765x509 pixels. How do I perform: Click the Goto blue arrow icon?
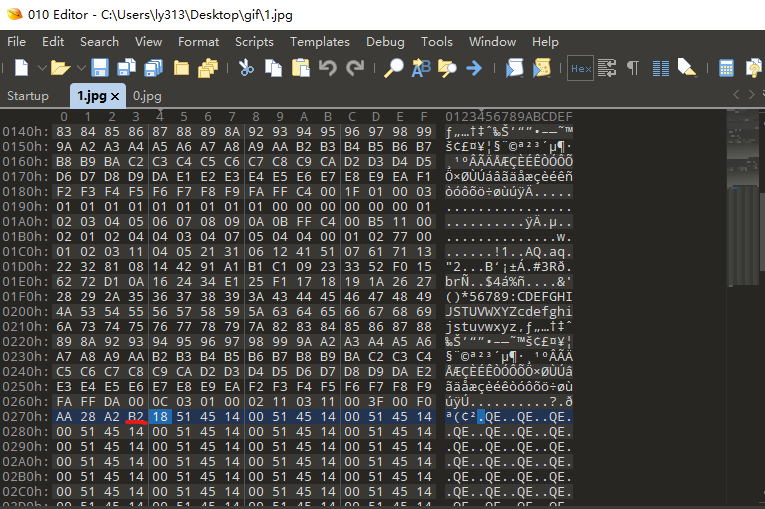click(474, 68)
